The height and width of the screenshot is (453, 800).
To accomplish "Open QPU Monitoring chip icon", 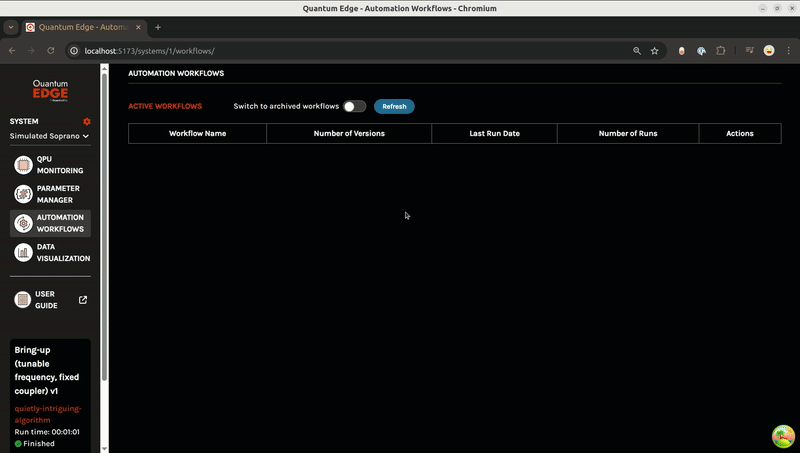I will coord(23,165).
